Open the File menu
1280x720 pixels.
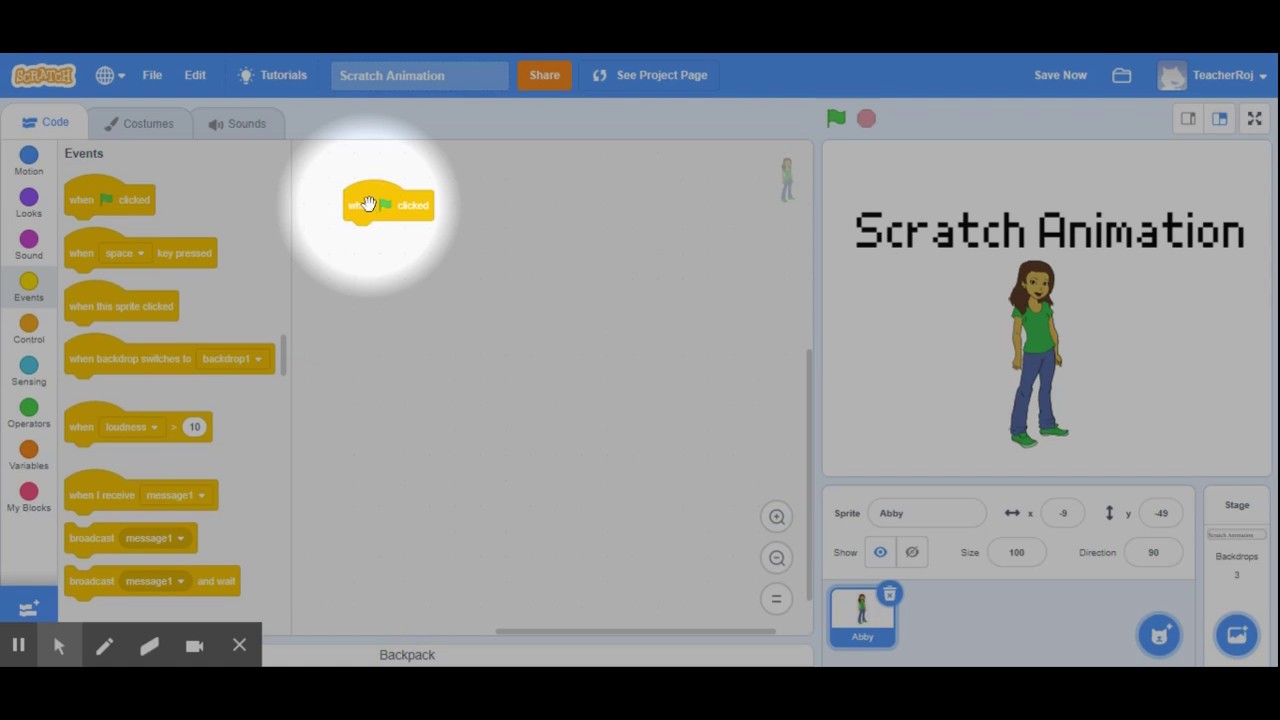click(152, 75)
